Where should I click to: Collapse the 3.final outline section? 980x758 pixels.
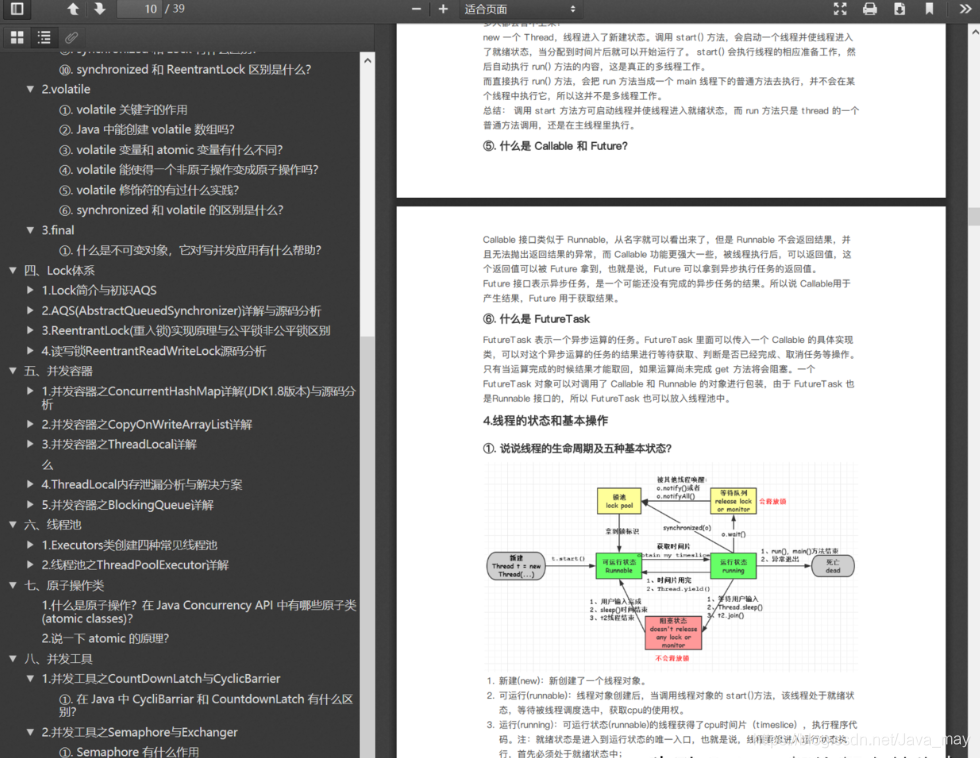pos(30,230)
